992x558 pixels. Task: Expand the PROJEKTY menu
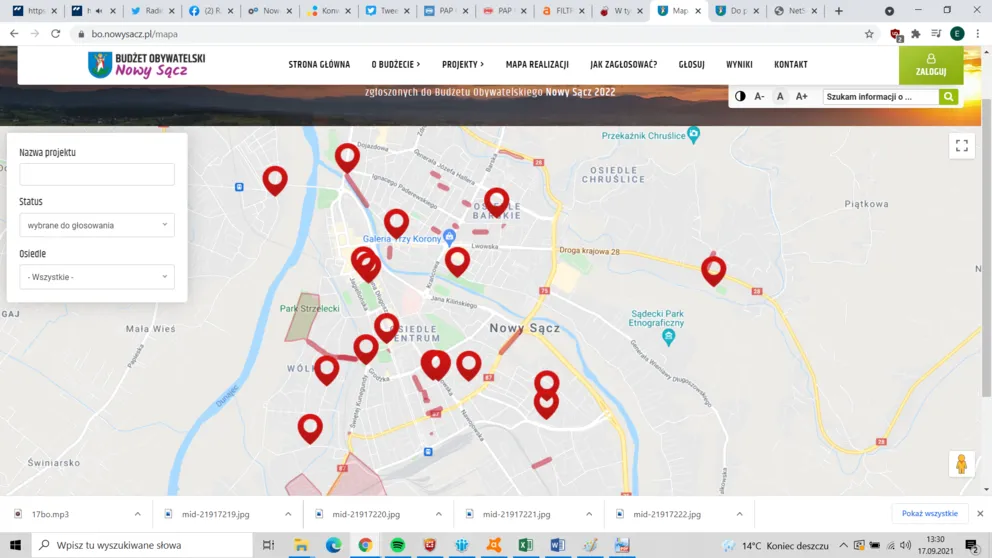pyautogui.click(x=462, y=65)
